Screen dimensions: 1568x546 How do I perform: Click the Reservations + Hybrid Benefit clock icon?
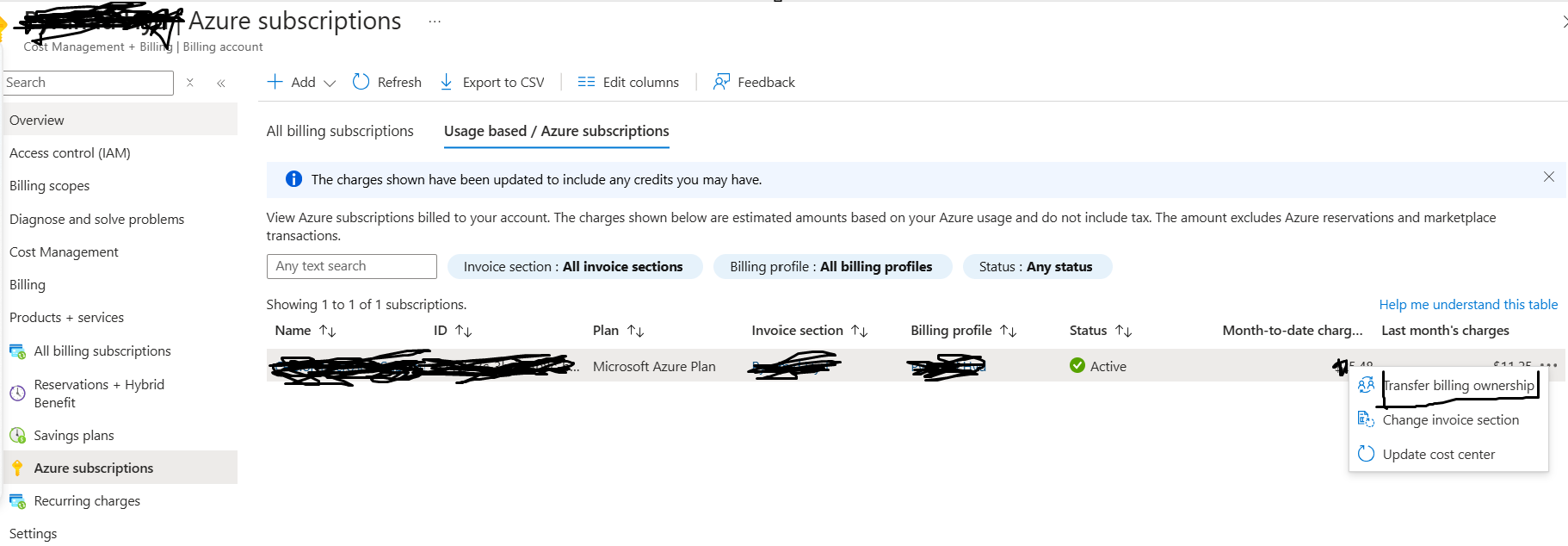(17, 394)
